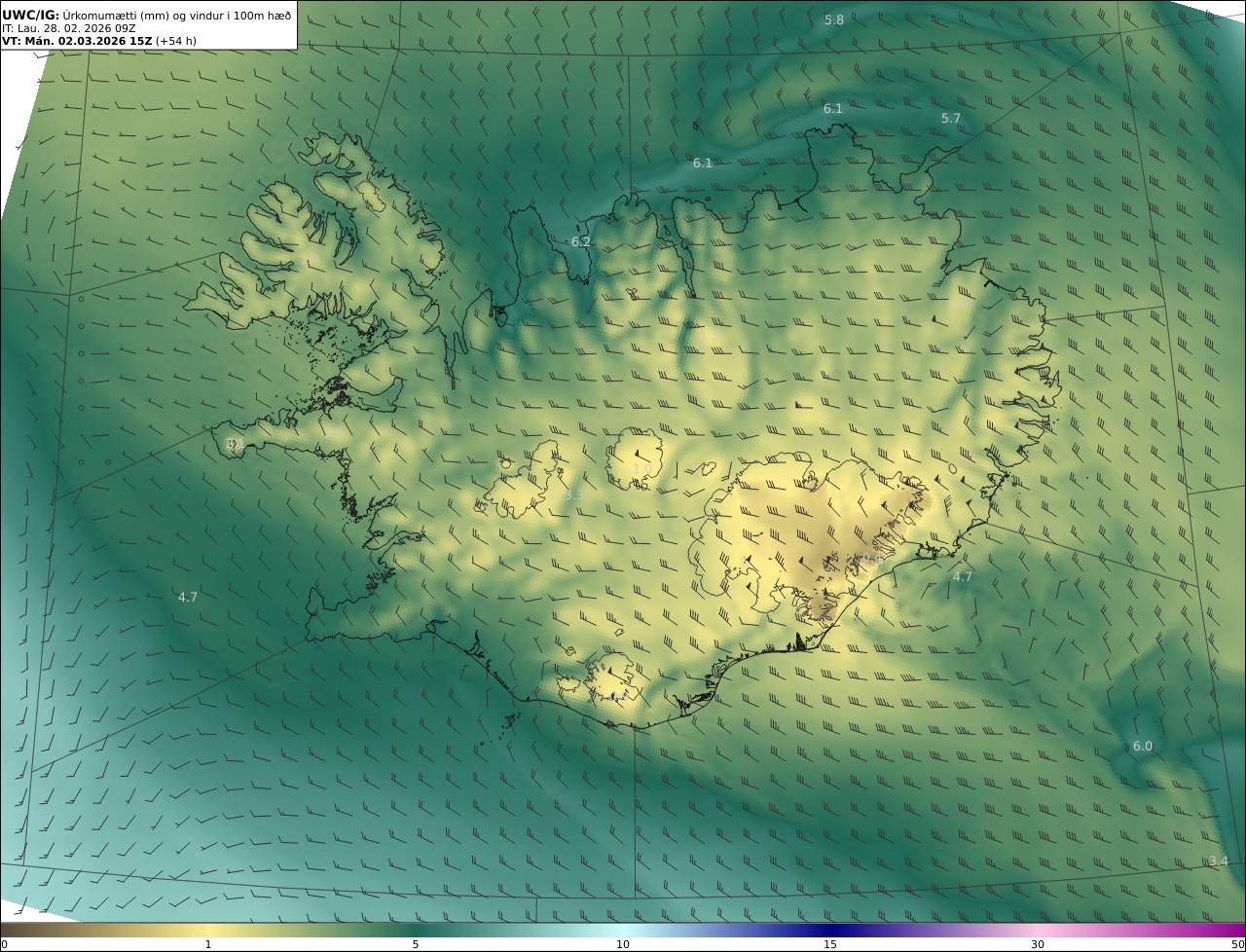Click the 10 tick label on the color scale
The width and height of the screenshot is (1246, 952).
pos(623,944)
